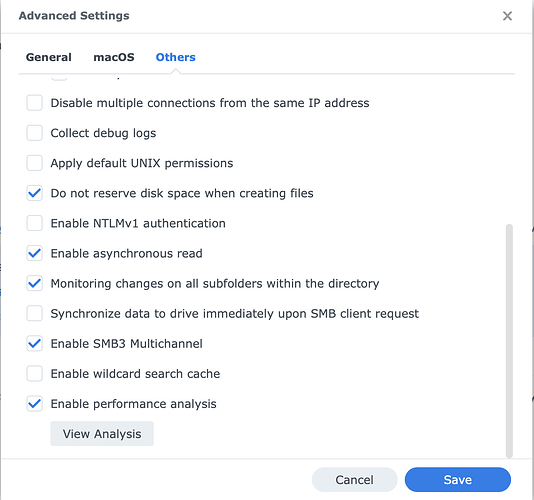This screenshot has height=500, width=534.
Task: Enable Disable multiple connections from same IP
Action: click(x=34, y=103)
